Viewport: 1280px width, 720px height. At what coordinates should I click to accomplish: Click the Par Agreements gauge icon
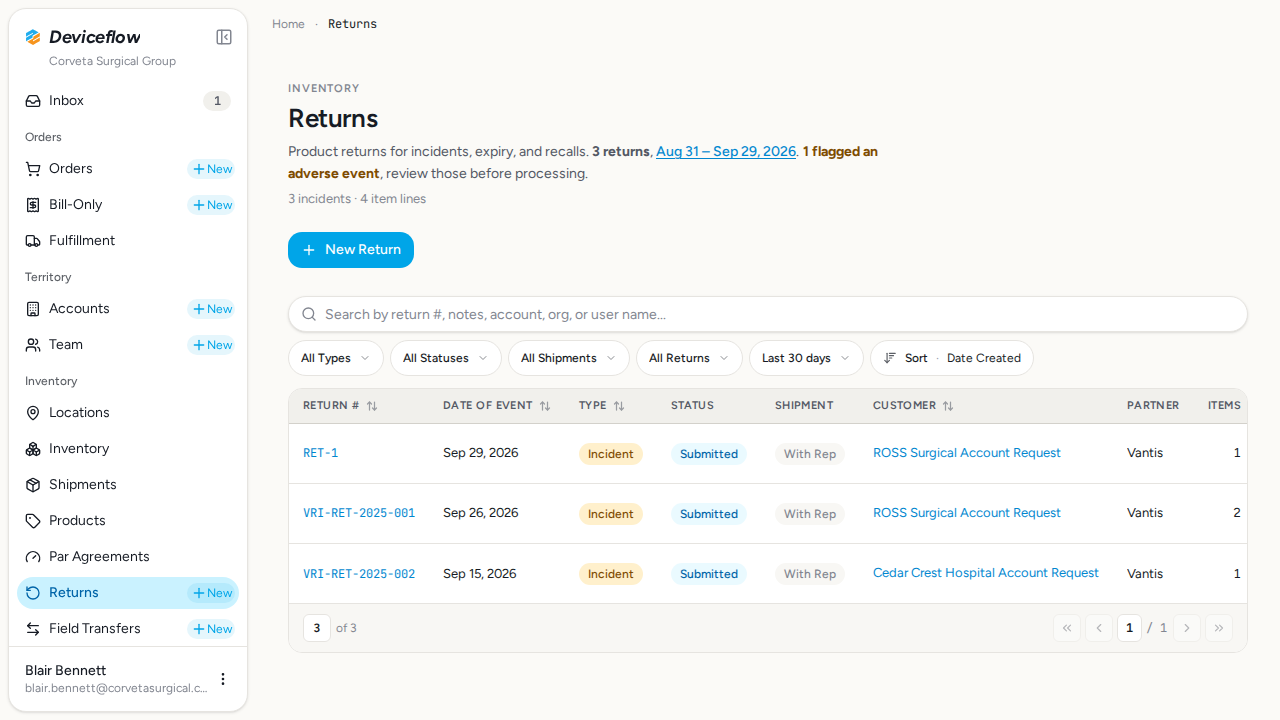tap(33, 557)
